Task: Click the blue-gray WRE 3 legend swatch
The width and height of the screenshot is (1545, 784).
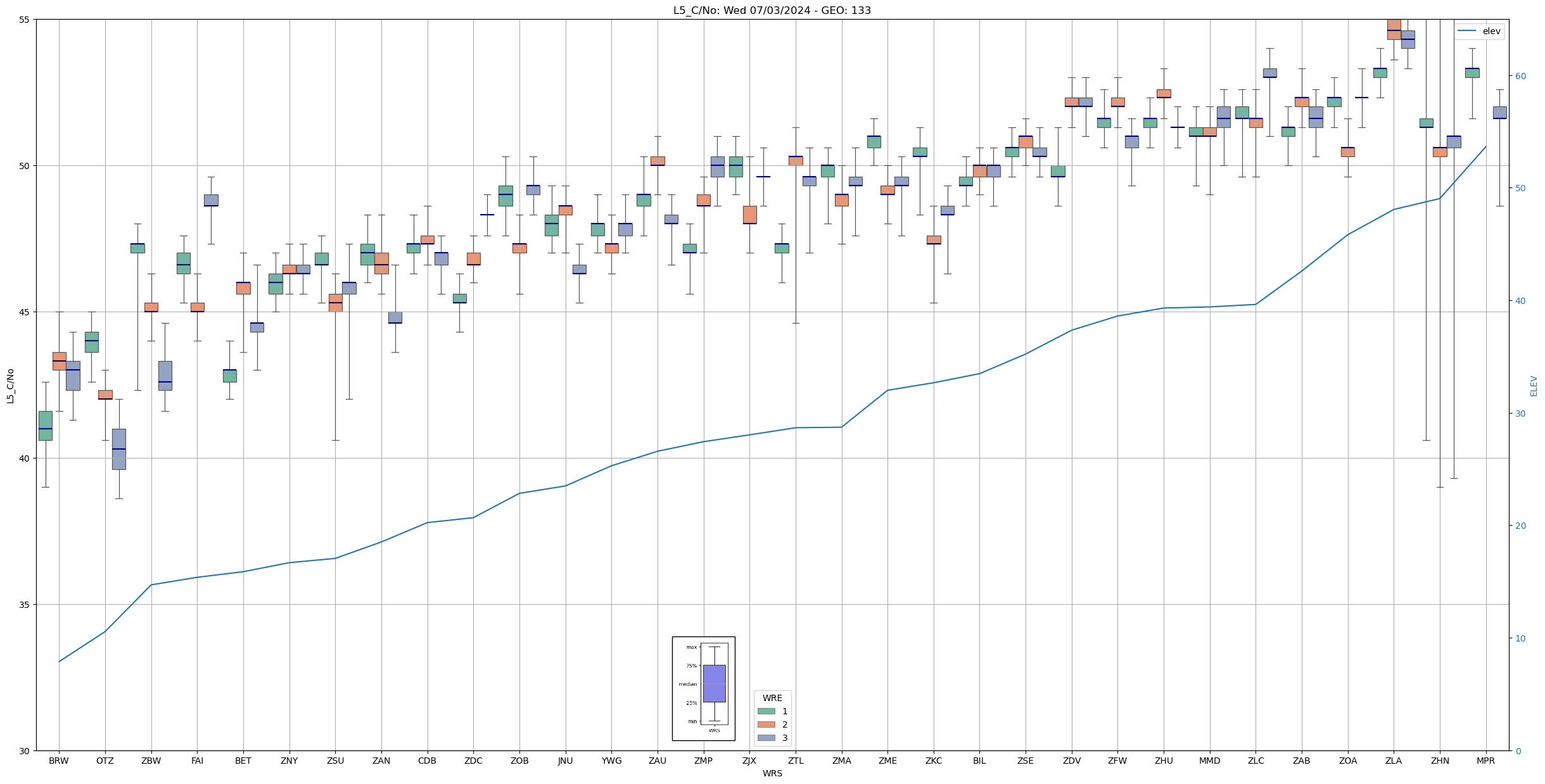Action: 766,738
